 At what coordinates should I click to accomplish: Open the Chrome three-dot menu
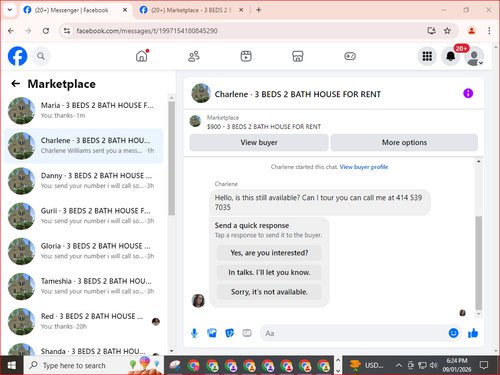point(489,31)
